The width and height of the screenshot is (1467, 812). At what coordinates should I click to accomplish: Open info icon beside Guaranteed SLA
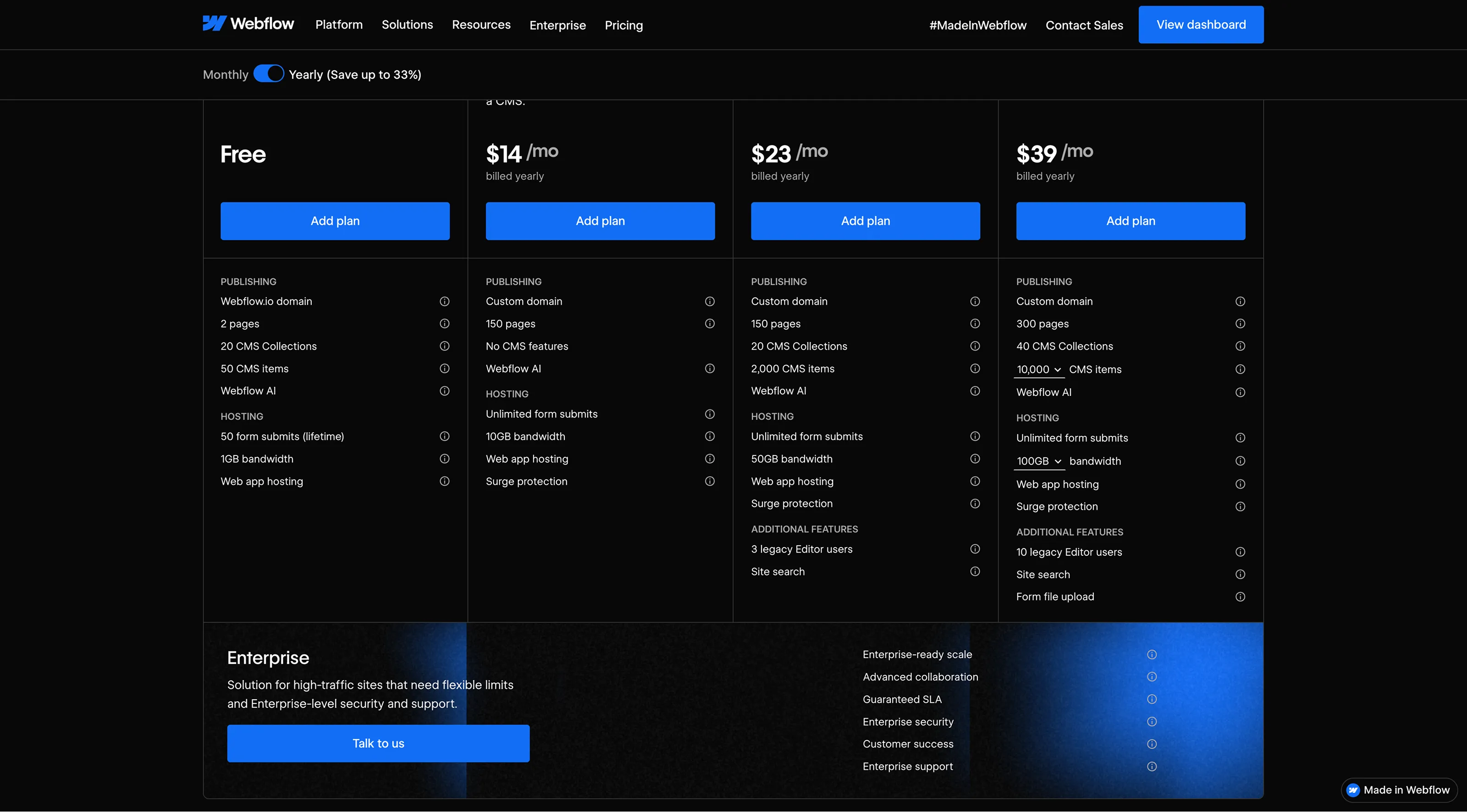tap(1152, 699)
